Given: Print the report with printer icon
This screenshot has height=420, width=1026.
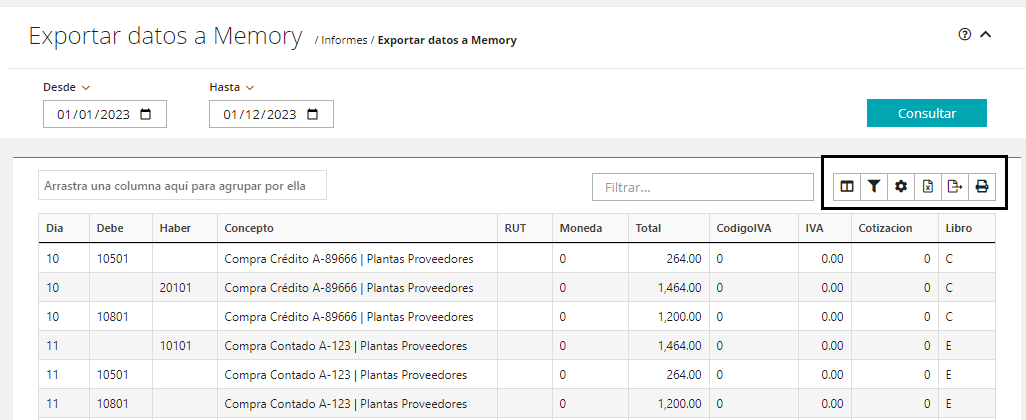Looking at the screenshot, I should pyautogui.click(x=982, y=186).
